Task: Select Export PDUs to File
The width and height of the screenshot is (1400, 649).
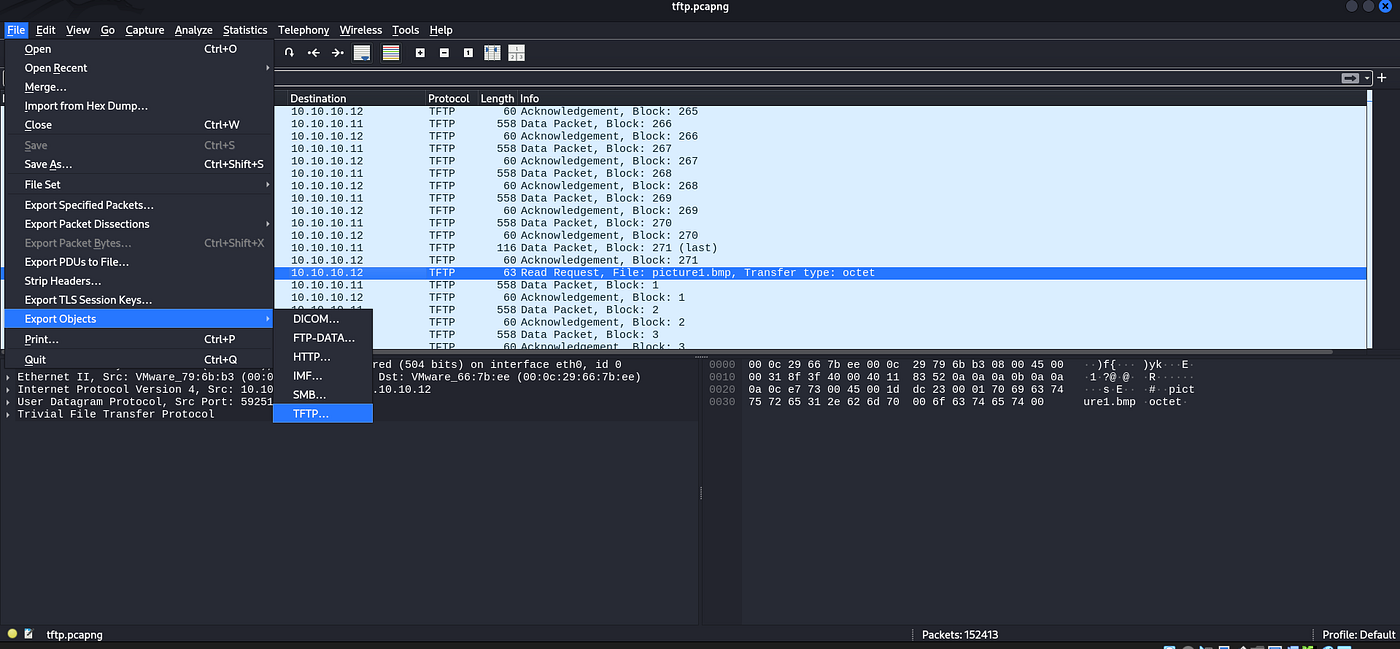Action: [139, 262]
